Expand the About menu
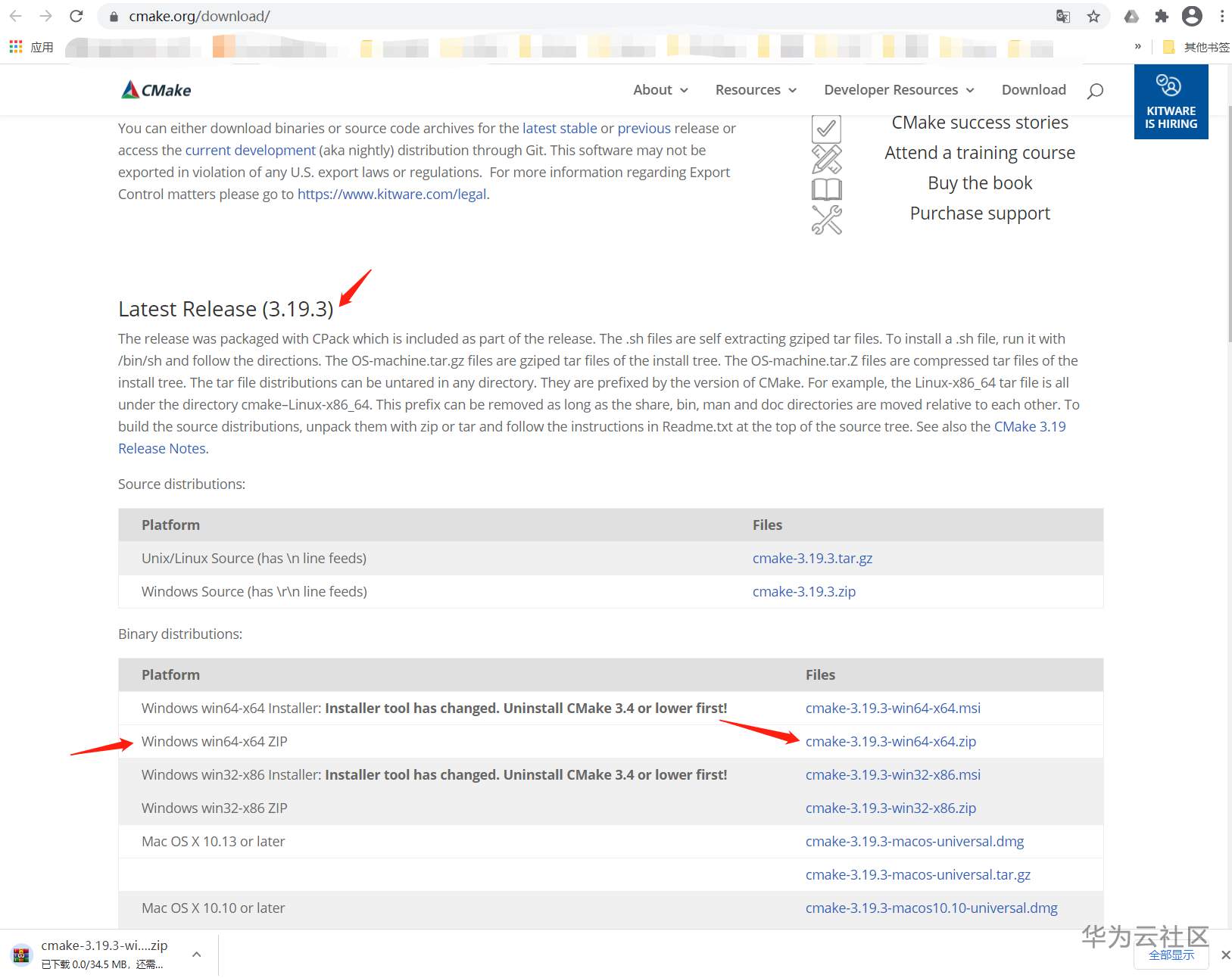The image size is (1232, 978). pos(660,90)
